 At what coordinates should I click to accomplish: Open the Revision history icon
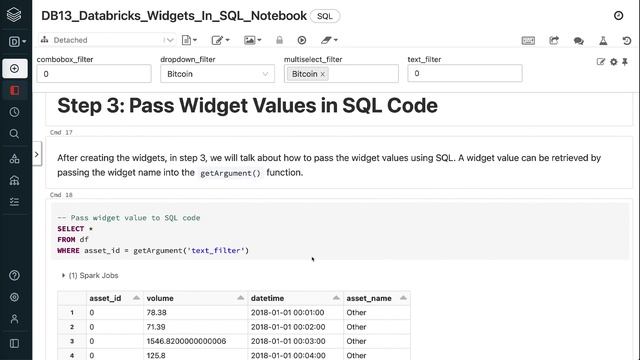tap(627, 40)
